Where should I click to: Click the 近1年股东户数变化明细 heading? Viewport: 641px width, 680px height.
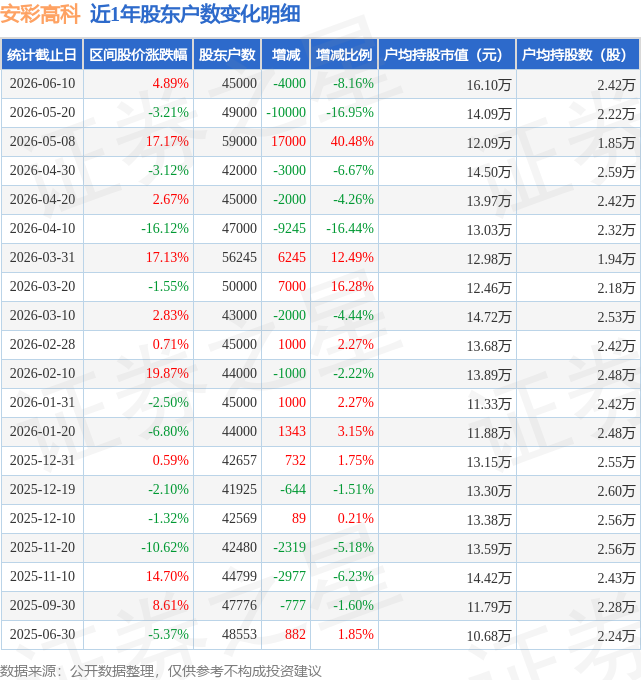pyautogui.click(x=195, y=14)
